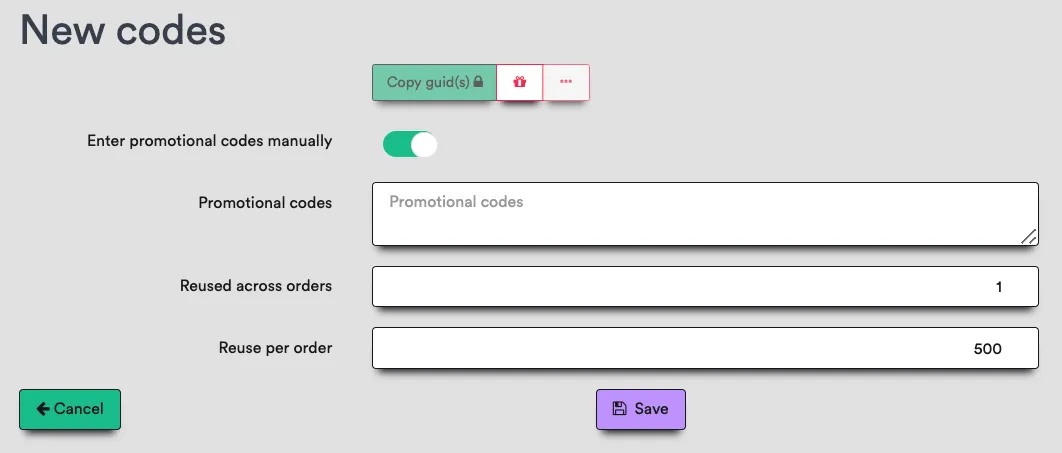Viewport: 1062px width, 453px height.
Task: Click the lock icon on Copy guid(s)
Action: click(x=478, y=81)
